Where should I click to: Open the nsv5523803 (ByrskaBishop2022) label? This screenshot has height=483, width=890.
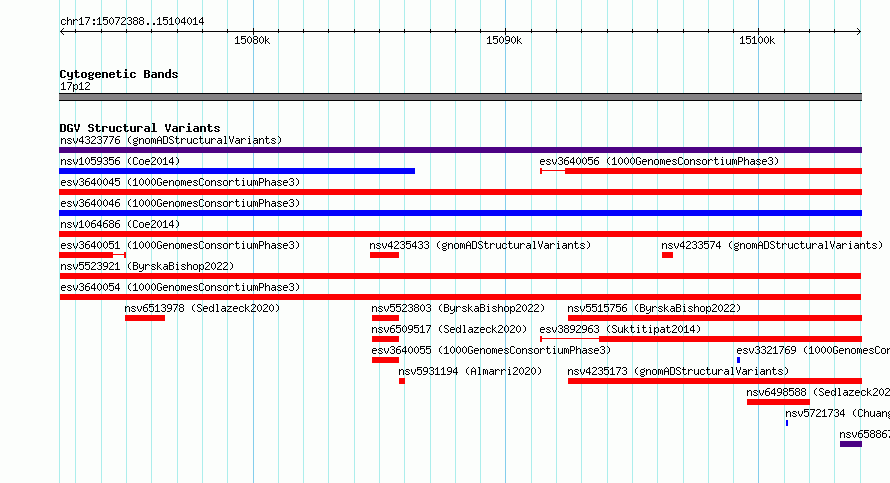click(x=458, y=308)
